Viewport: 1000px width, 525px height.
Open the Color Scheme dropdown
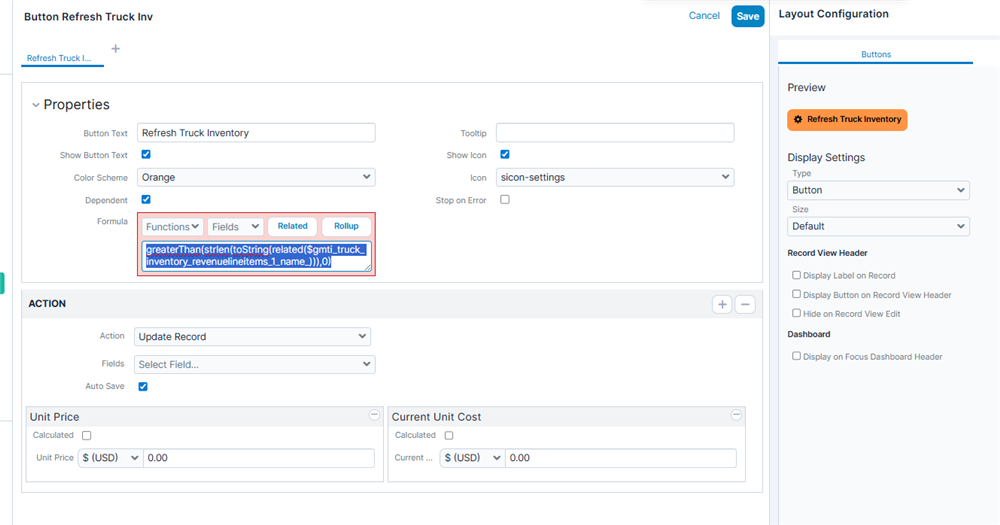click(256, 177)
